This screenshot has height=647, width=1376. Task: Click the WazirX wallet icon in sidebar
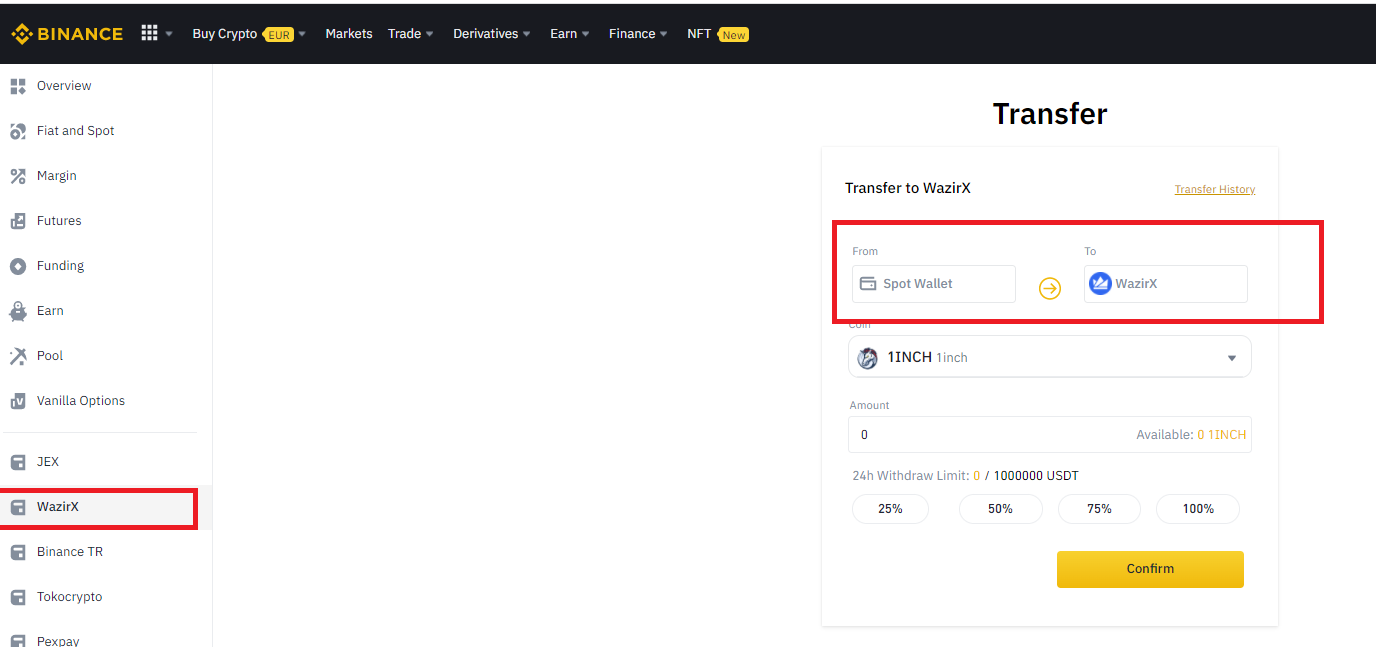click(18, 507)
